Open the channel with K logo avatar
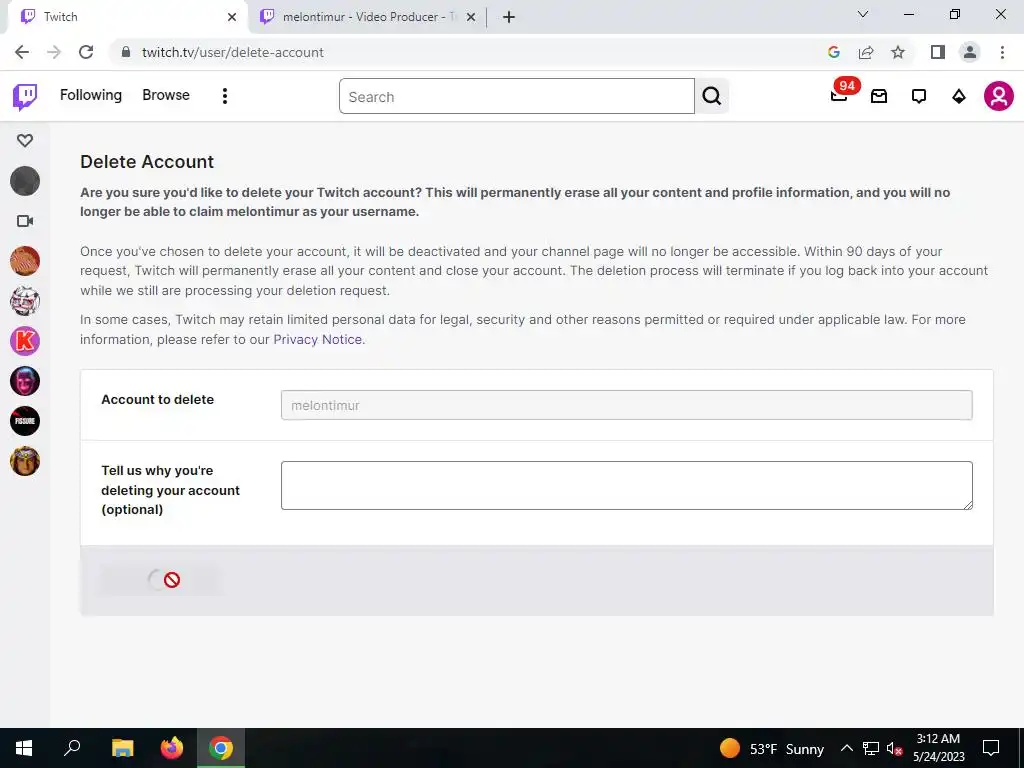The image size is (1024, 768). pyautogui.click(x=25, y=341)
